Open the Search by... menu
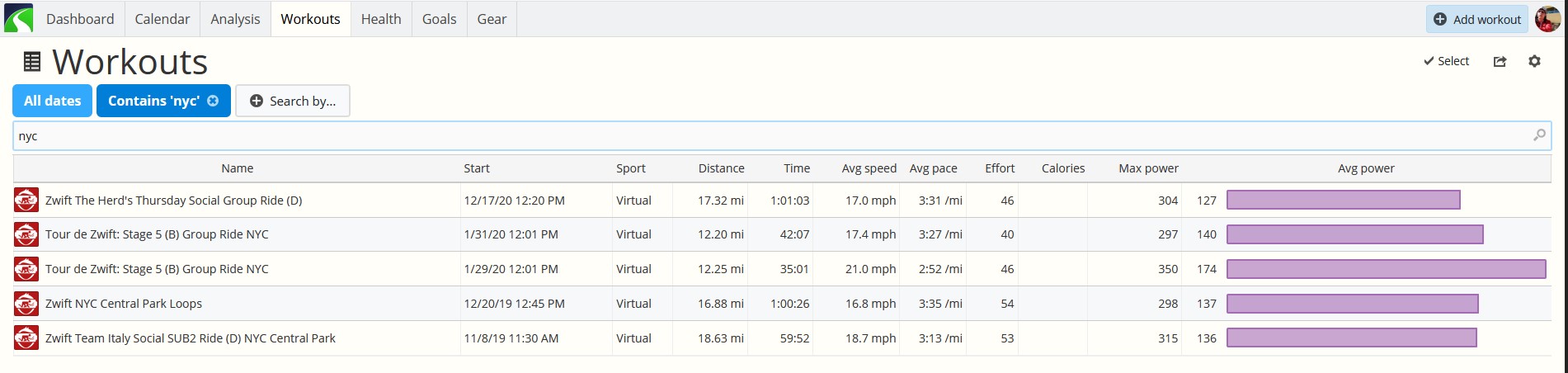The width and height of the screenshot is (1568, 373). coord(293,101)
